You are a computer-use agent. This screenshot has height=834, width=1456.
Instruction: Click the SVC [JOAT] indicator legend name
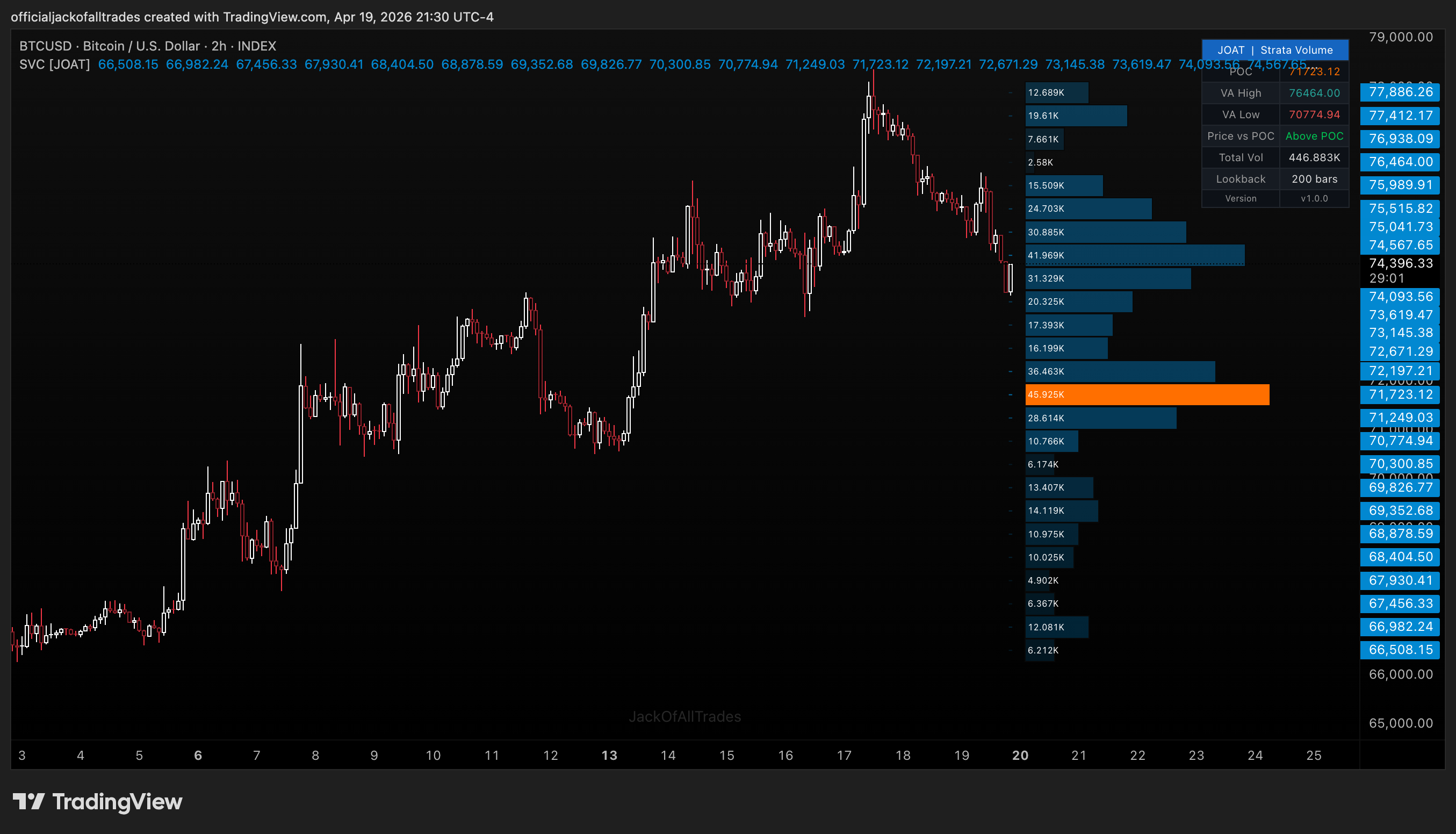(54, 64)
